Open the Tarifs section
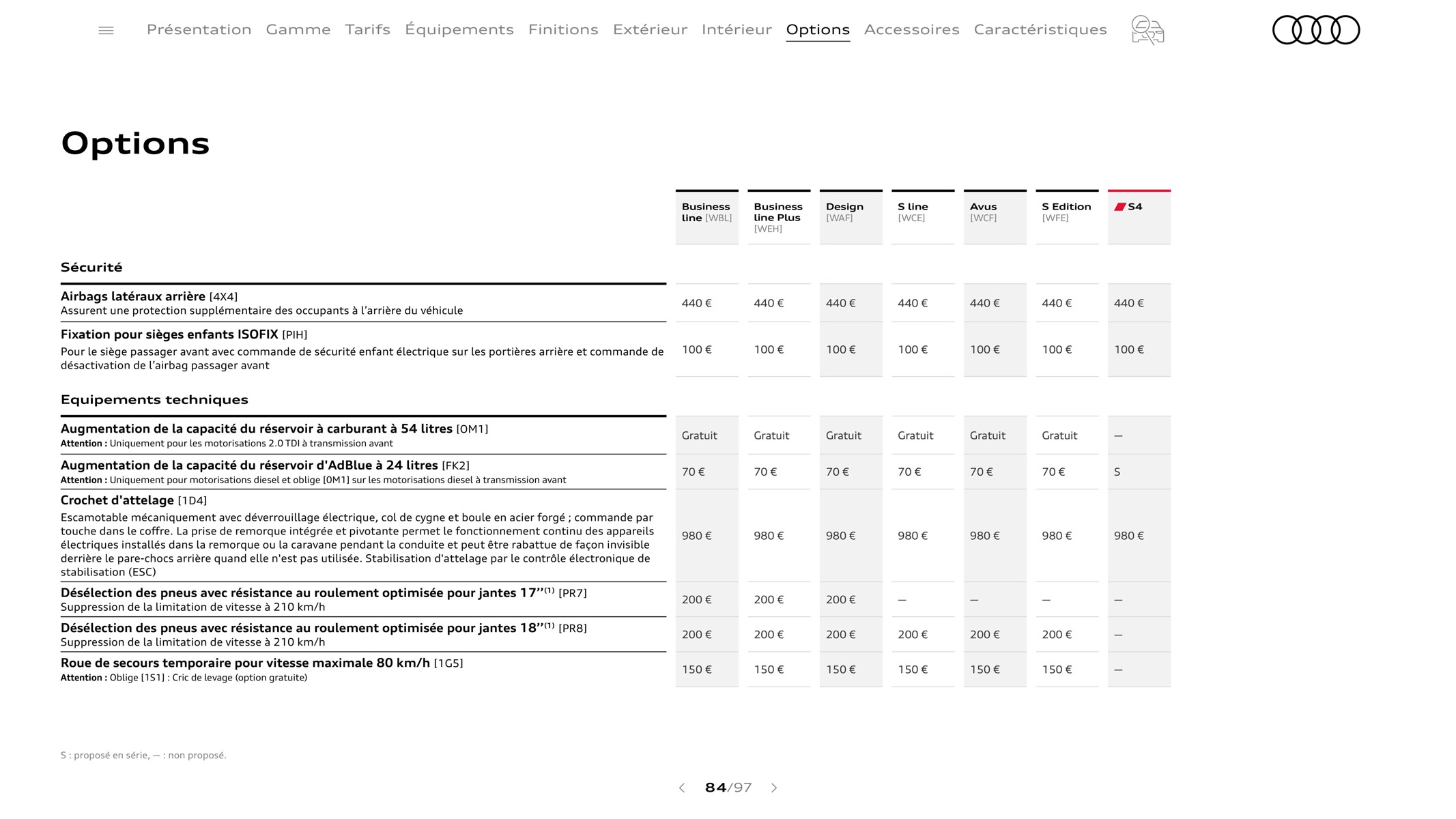 click(367, 29)
